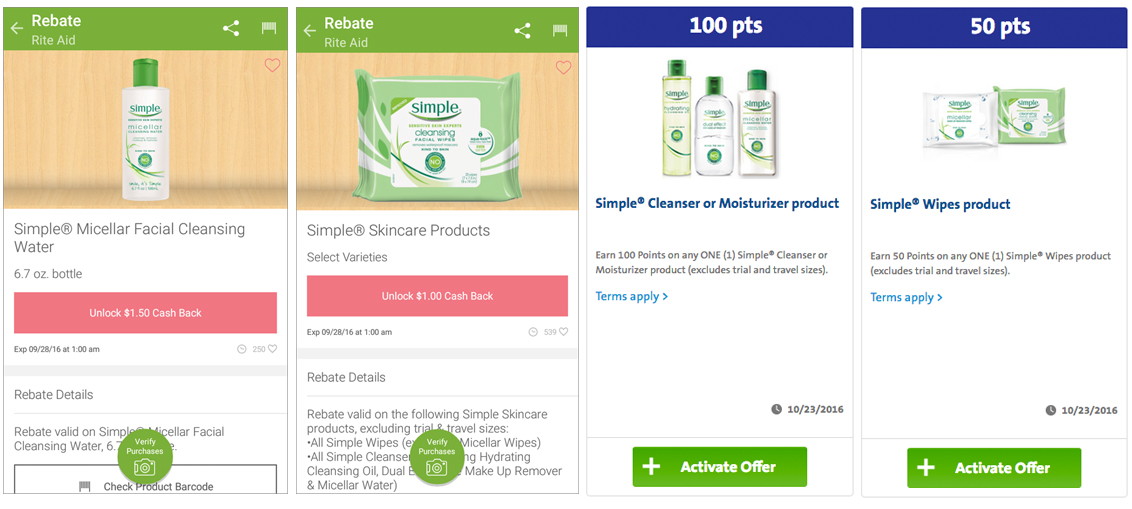The image size is (1132, 509).
Task: Activate the 100 pts Cleanser offer
Action: coord(720,466)
